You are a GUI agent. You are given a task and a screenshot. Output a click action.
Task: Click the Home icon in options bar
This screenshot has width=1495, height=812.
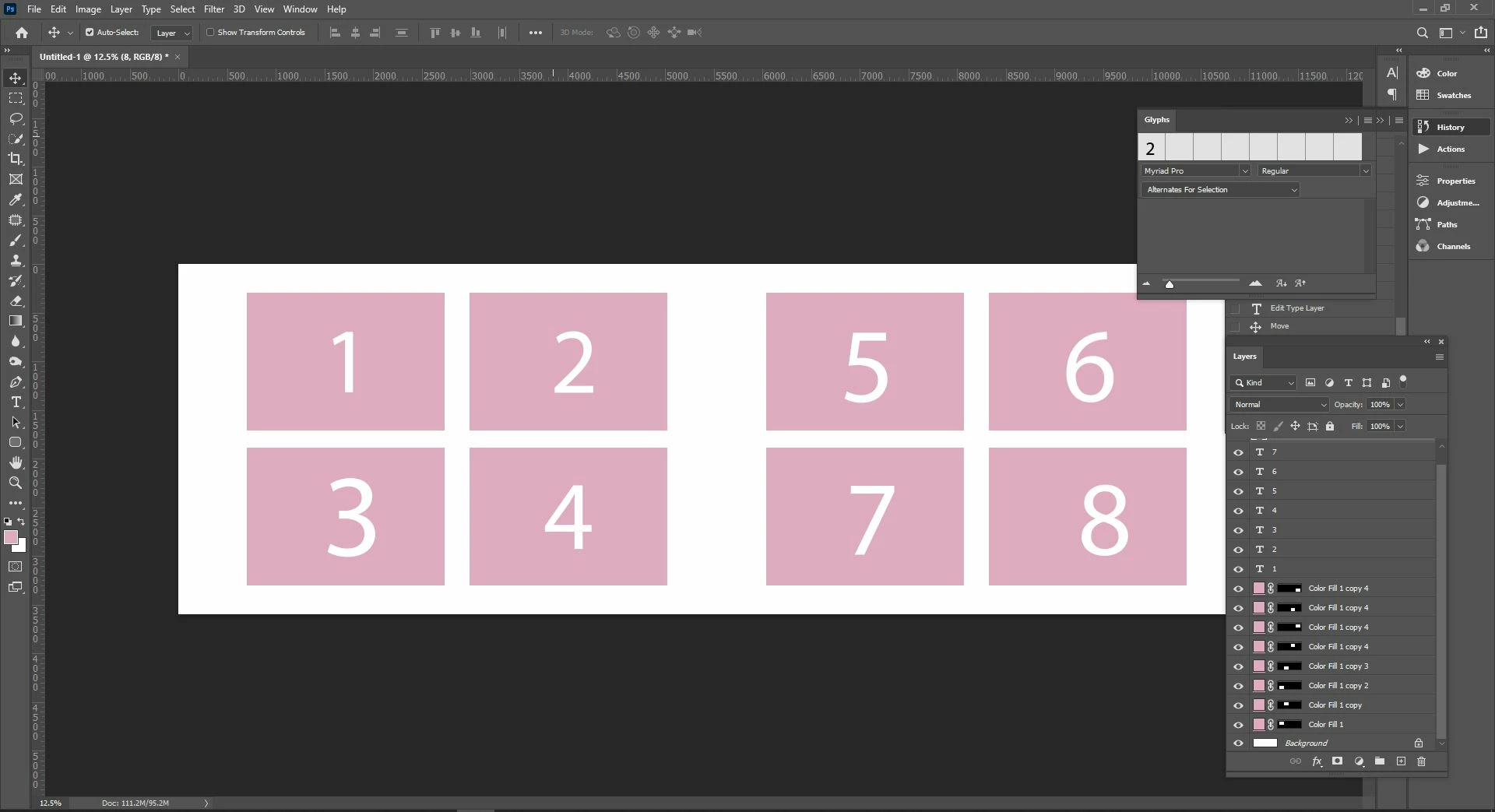(x=22, y=33)
